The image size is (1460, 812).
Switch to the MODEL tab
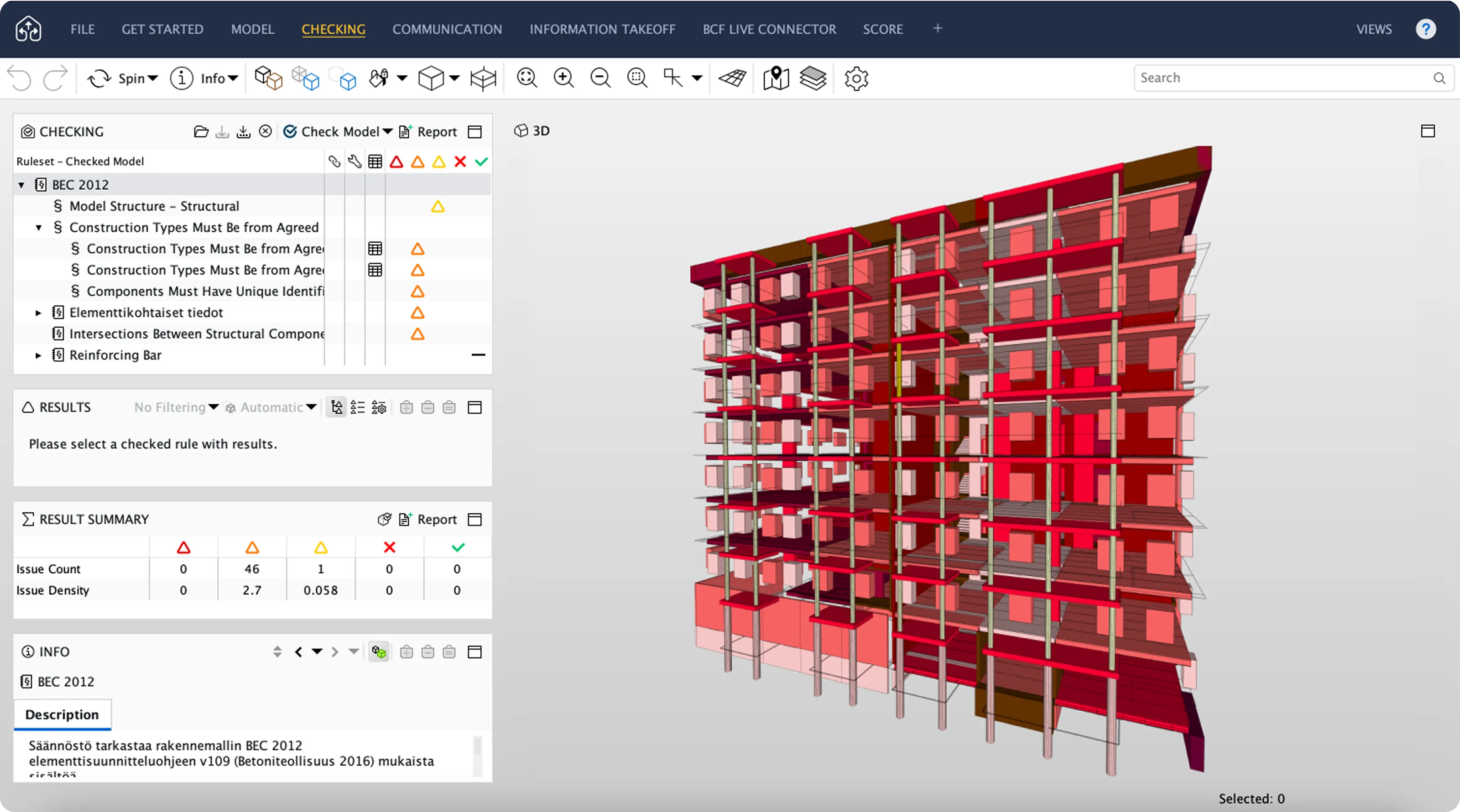pyautogui.click(x=252, y=30)
